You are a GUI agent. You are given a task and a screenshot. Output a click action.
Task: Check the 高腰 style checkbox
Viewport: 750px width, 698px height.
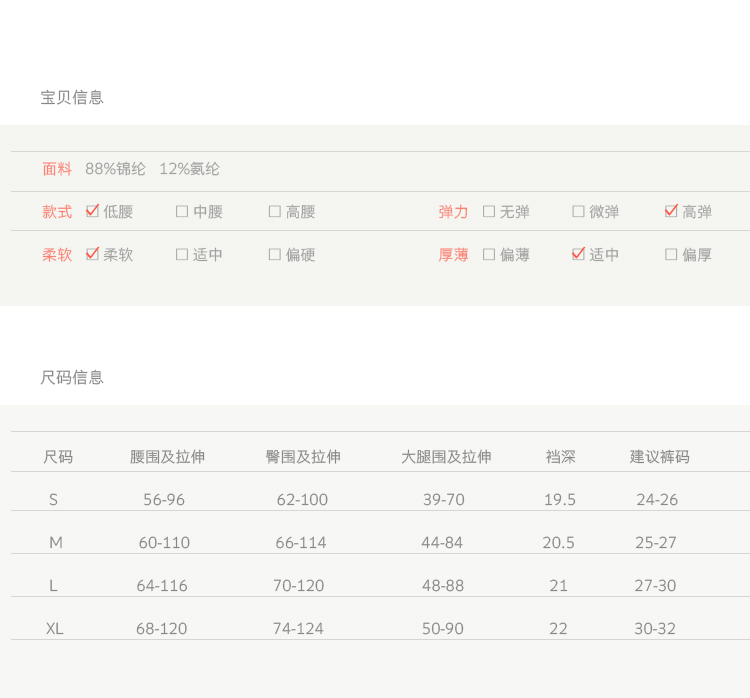click(275, 212)
